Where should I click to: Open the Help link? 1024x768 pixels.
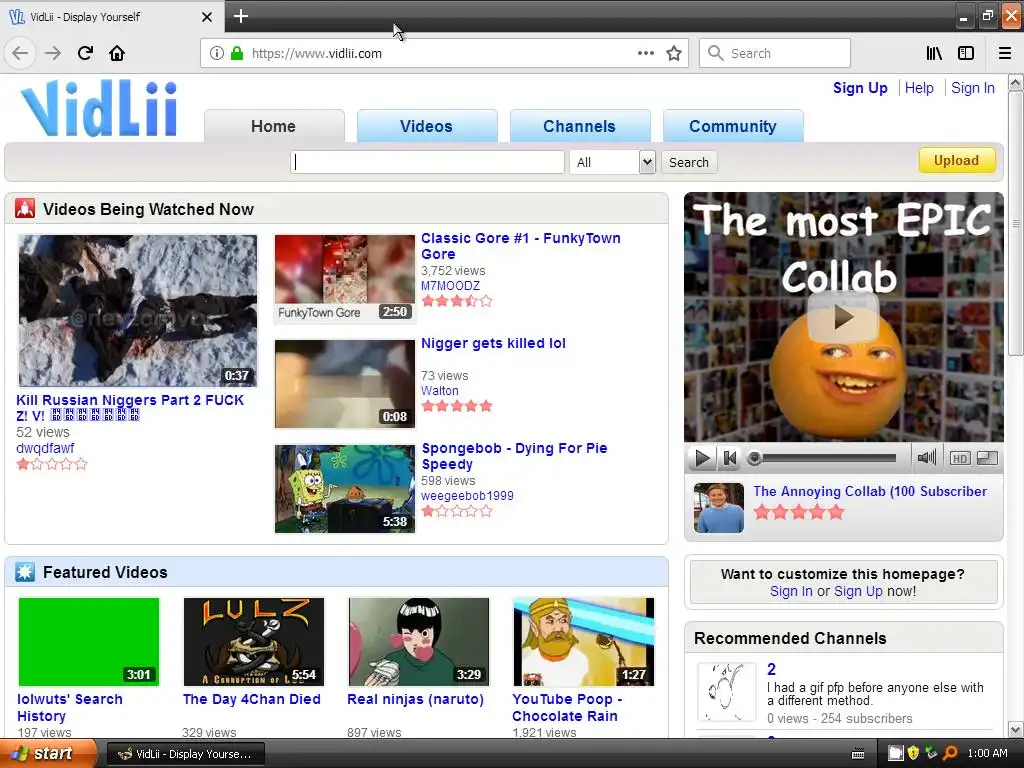pos(919,88)
